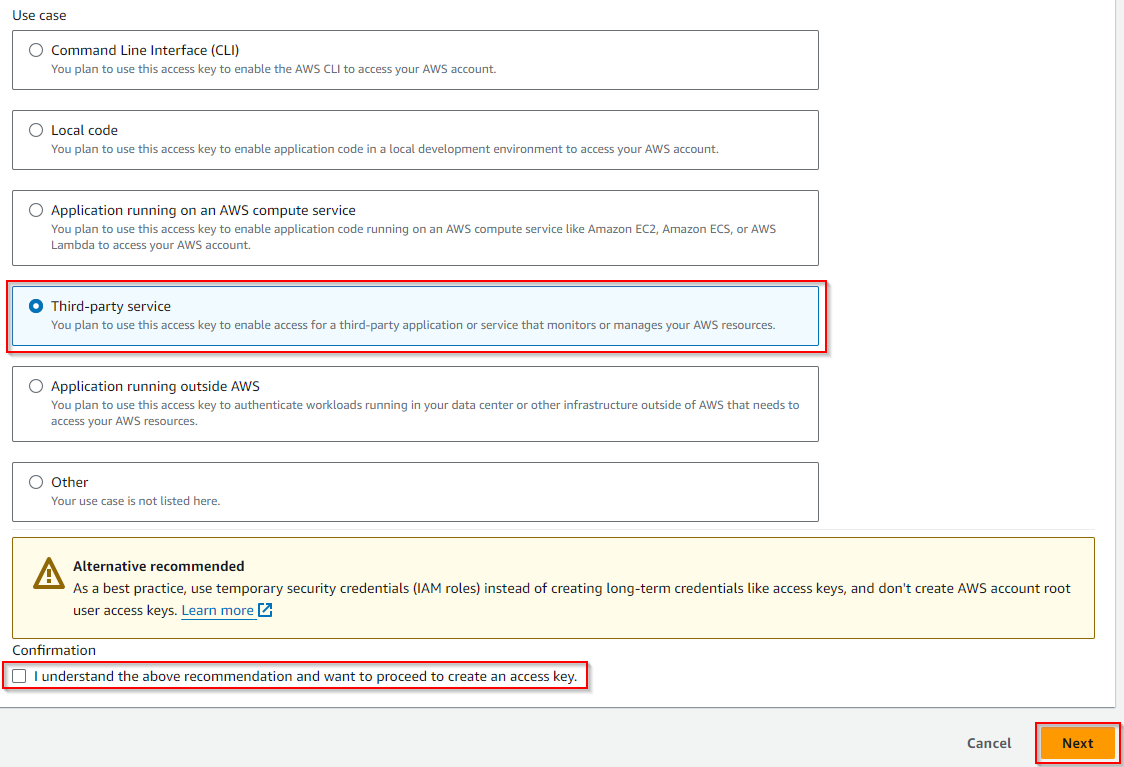The image size is (1124, 767).
Task: Click the Local code description text
Action: tap(384, 149)
